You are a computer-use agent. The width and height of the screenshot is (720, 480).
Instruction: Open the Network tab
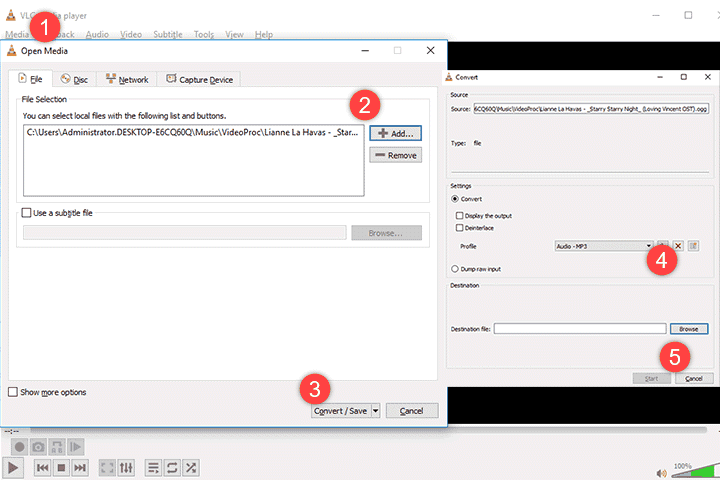tap(127, 79)
